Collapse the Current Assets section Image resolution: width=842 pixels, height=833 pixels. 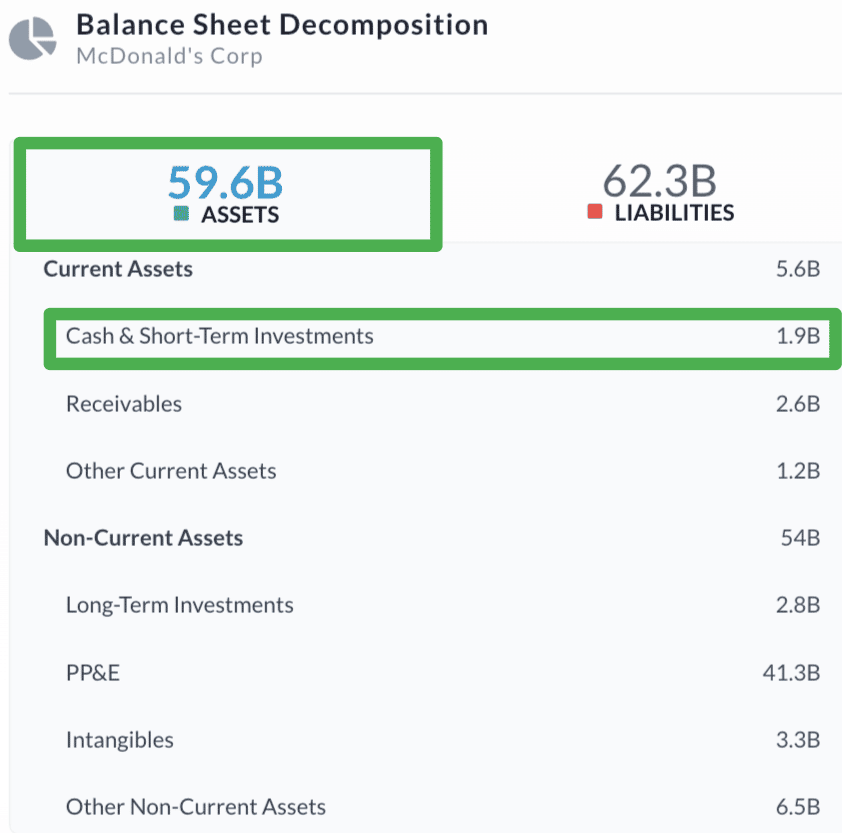point(118,269)
